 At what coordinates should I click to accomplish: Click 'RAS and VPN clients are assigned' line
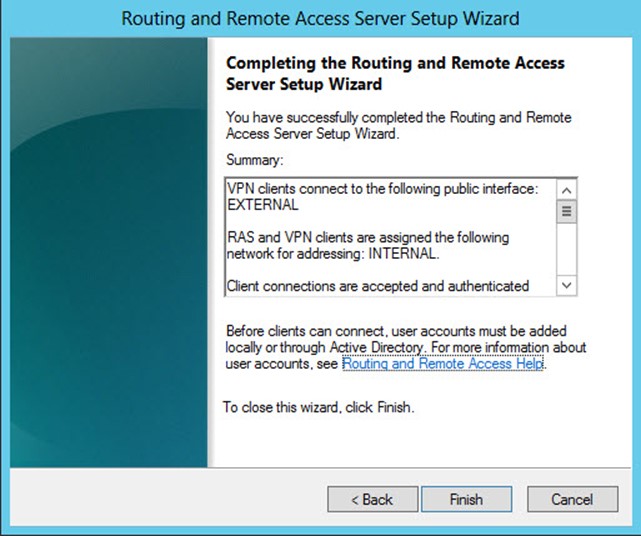368,238
